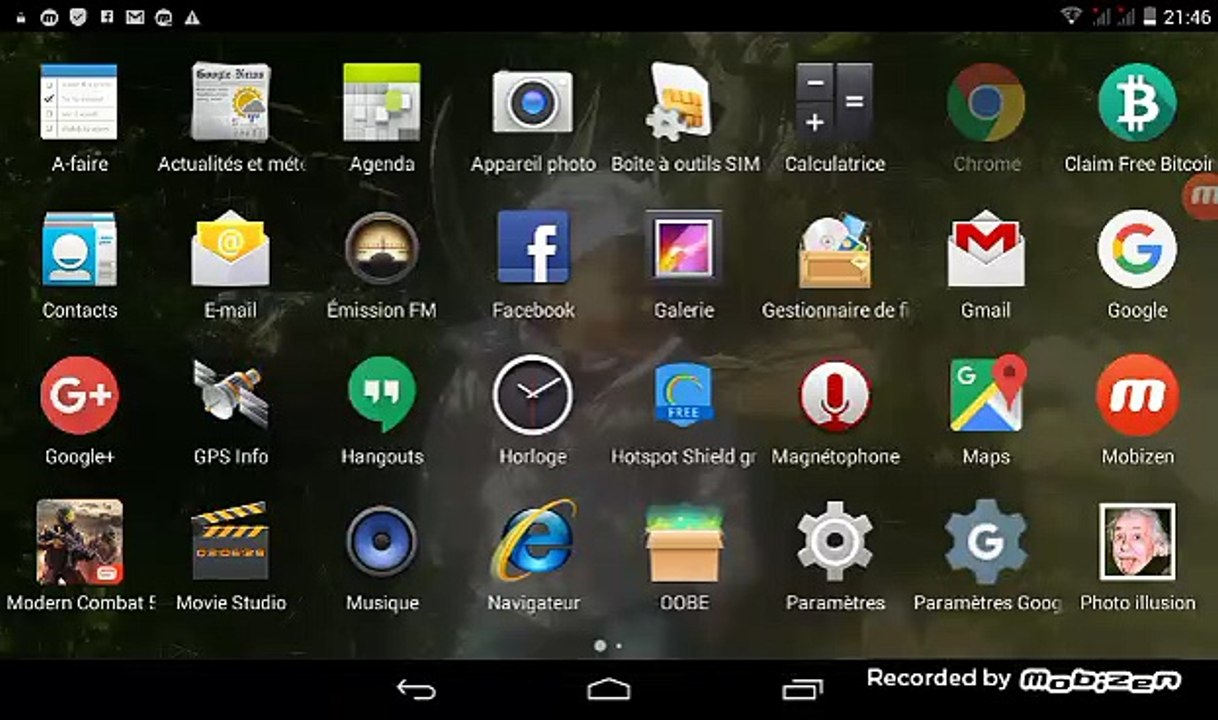Launch Actualités et météo app
Image resolution: width=1218 pixels, height=720 pixels.
(x=230, y=102)
